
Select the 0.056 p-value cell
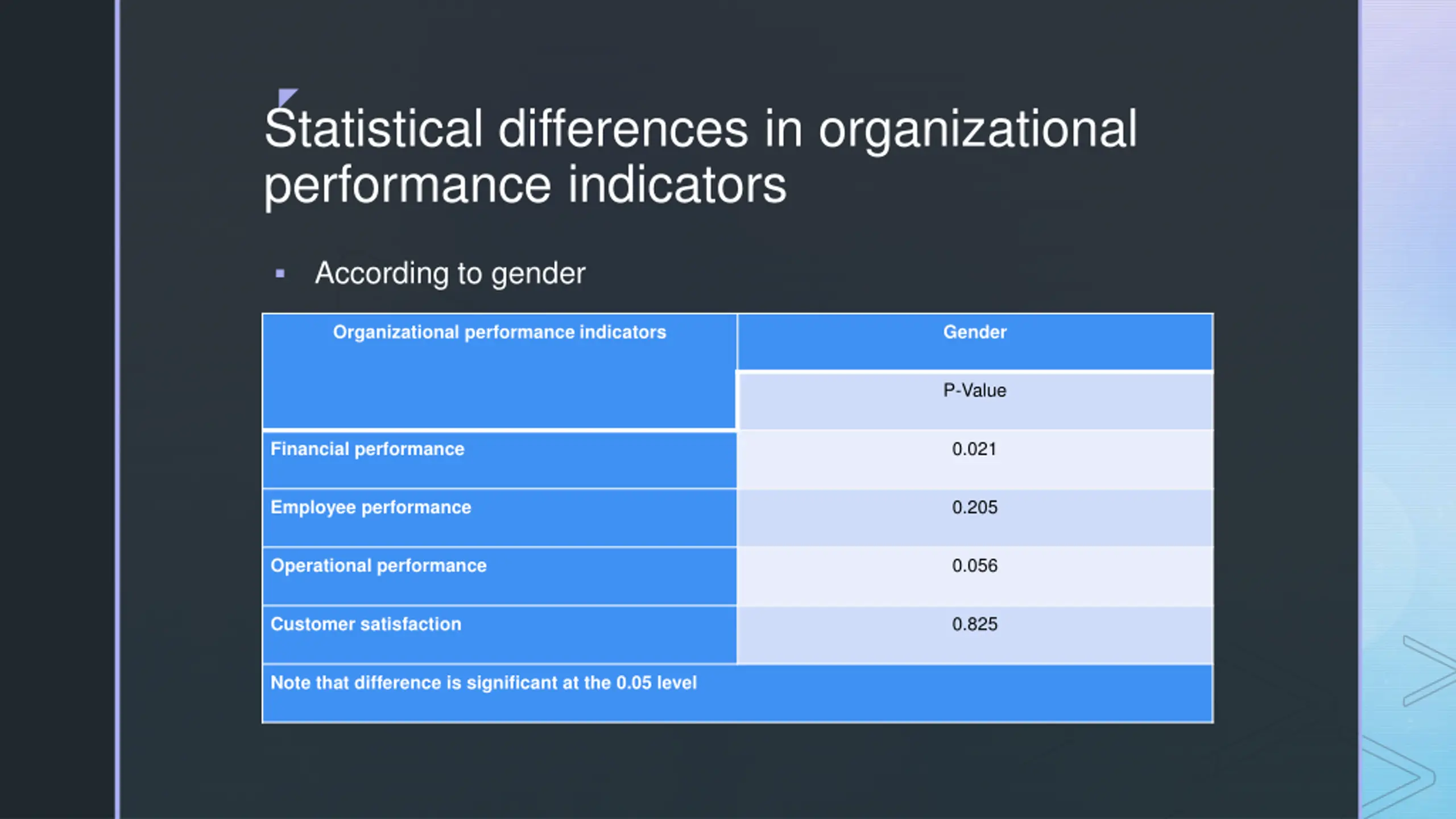point(974,566)
